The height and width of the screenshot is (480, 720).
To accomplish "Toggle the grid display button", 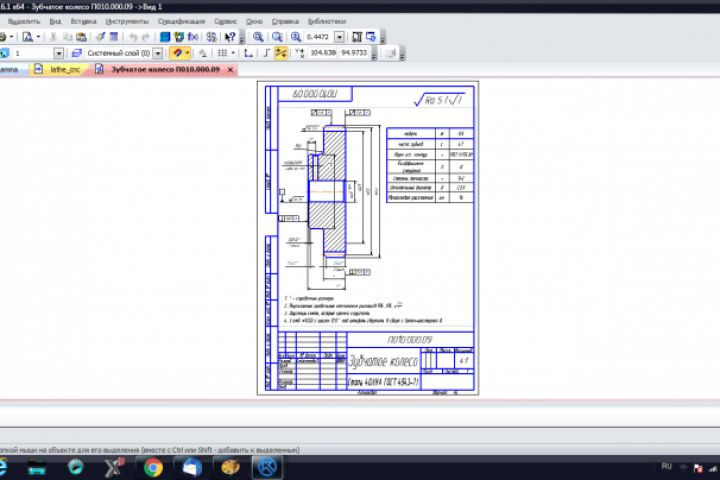I will pyautogui.click(x=222, y=52).
